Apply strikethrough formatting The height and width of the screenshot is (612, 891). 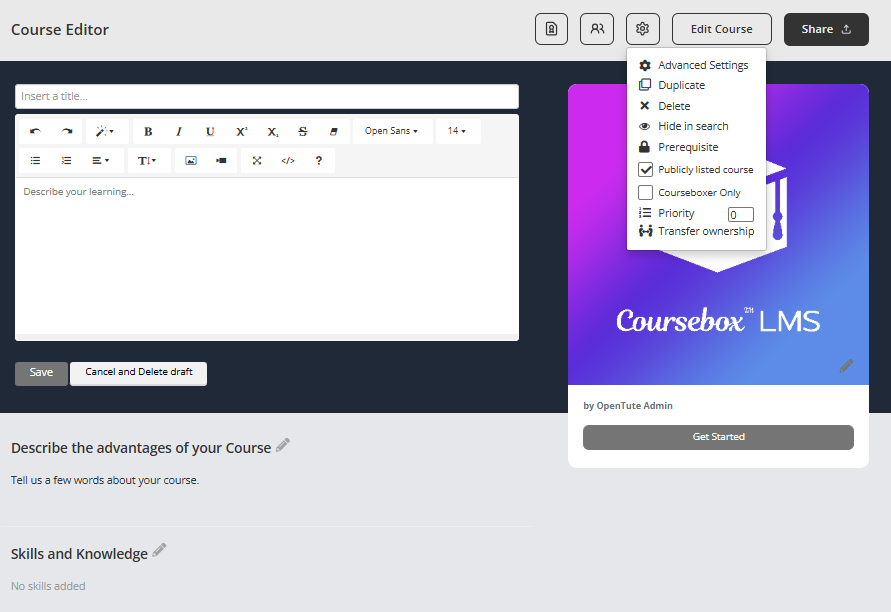(x=303, y=131)
